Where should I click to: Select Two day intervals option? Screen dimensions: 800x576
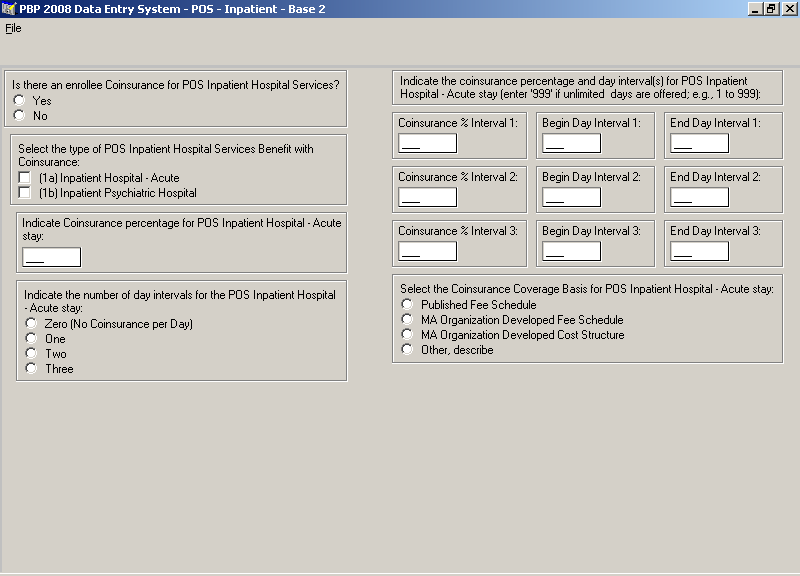[31, 353]
